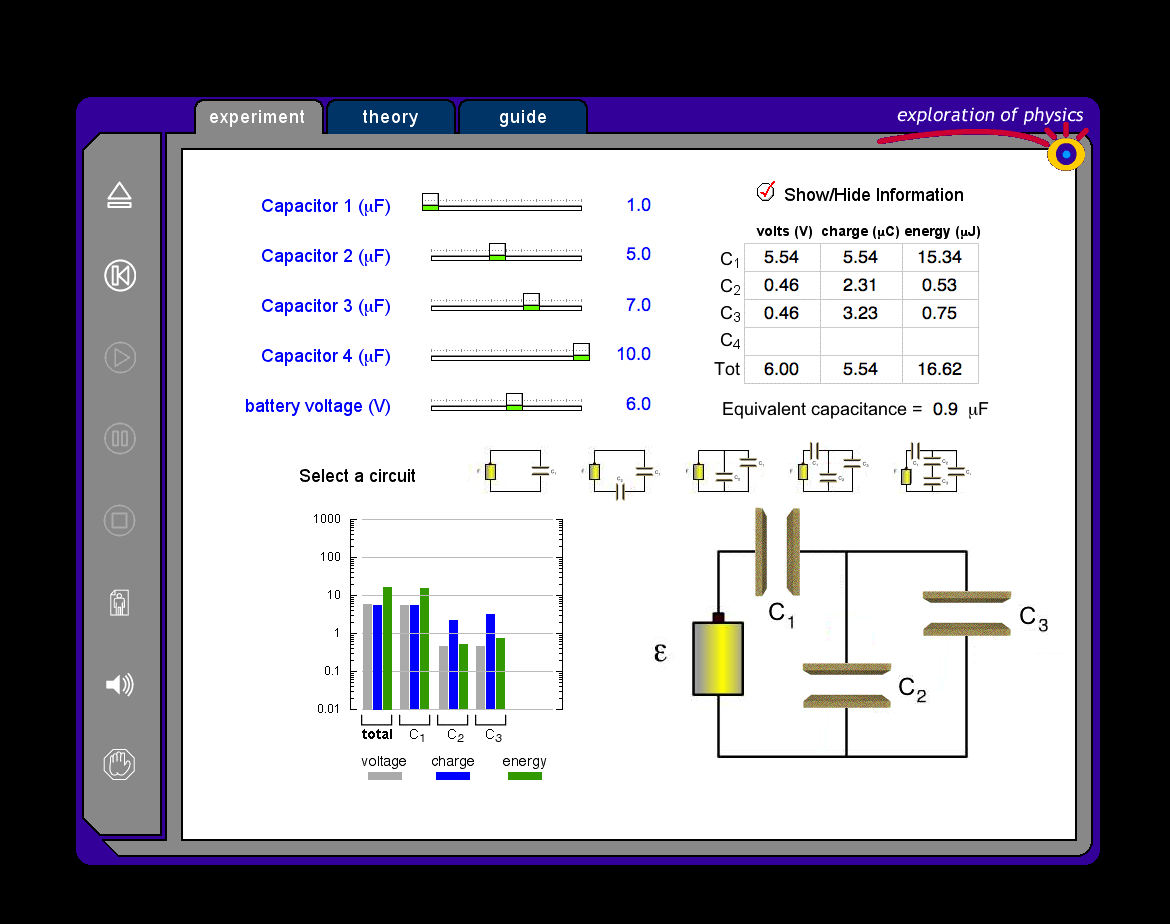Click the play icon in the sidebar
Image resolution: width=1170 pixels, height=924 pixels.
pyautogui.click(x=120, y=357)
